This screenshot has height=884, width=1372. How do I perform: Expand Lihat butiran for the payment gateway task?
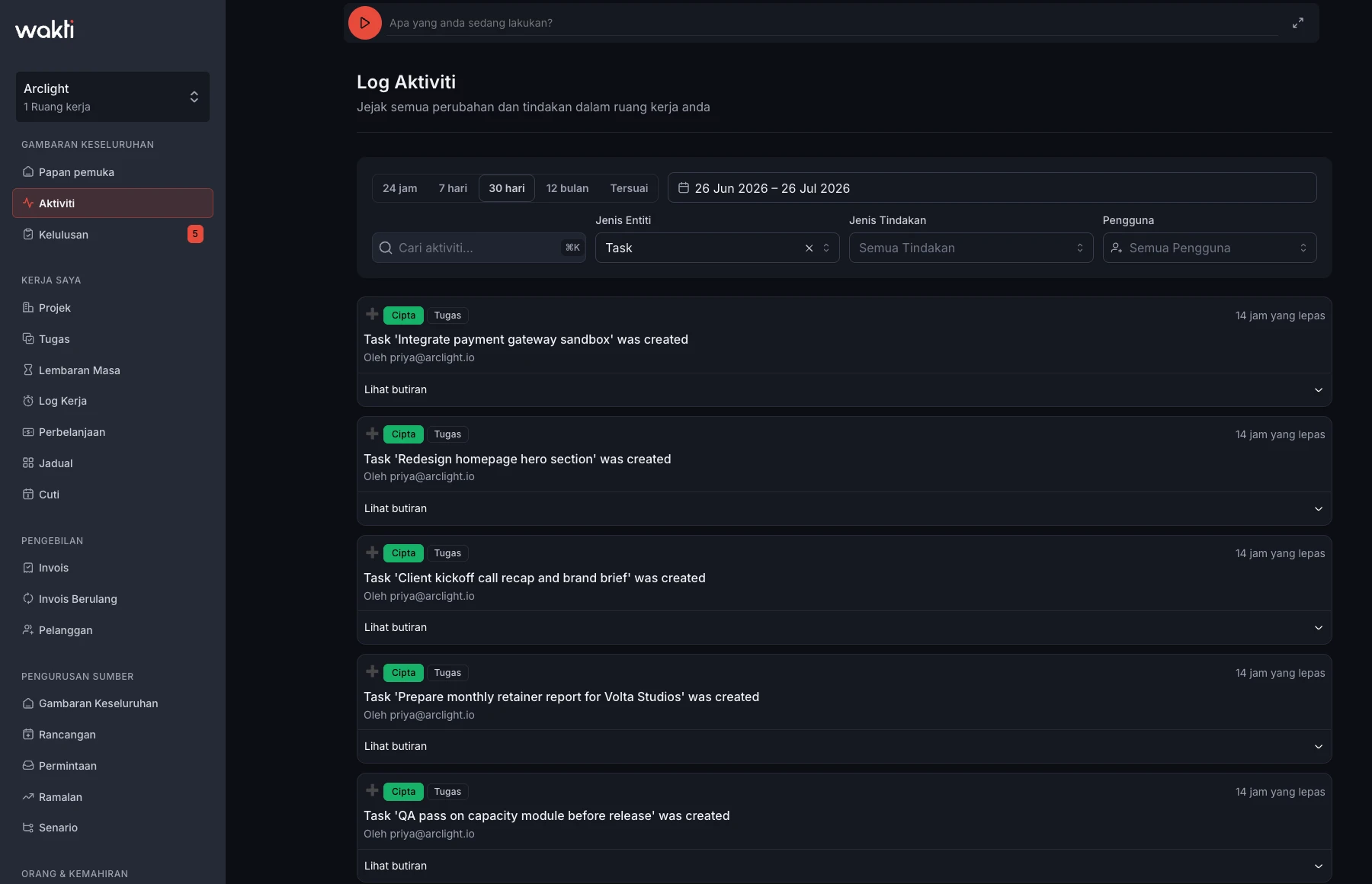point(844,389)
